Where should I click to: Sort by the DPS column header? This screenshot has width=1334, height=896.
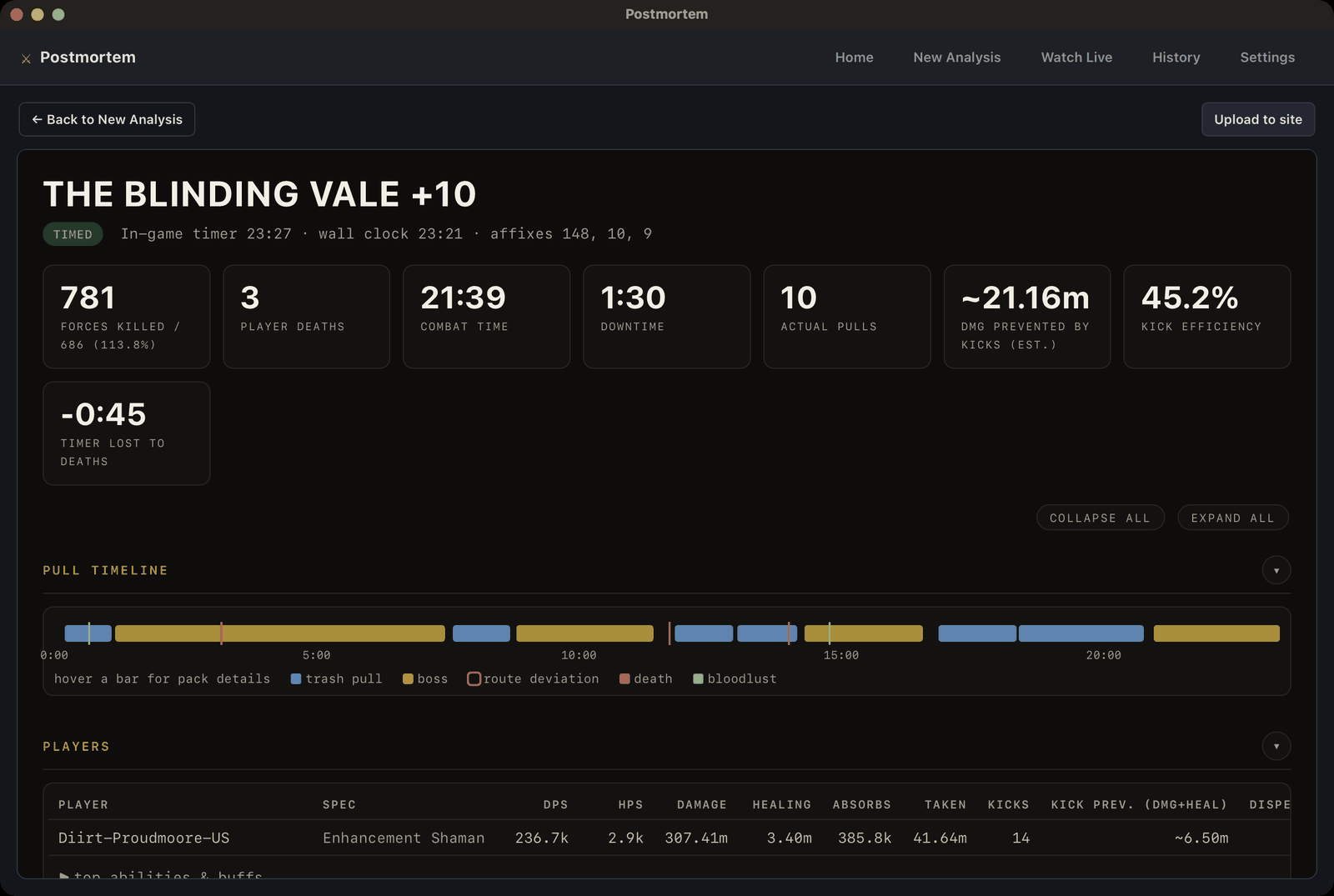pyautogui.click(x=555, y=804)
